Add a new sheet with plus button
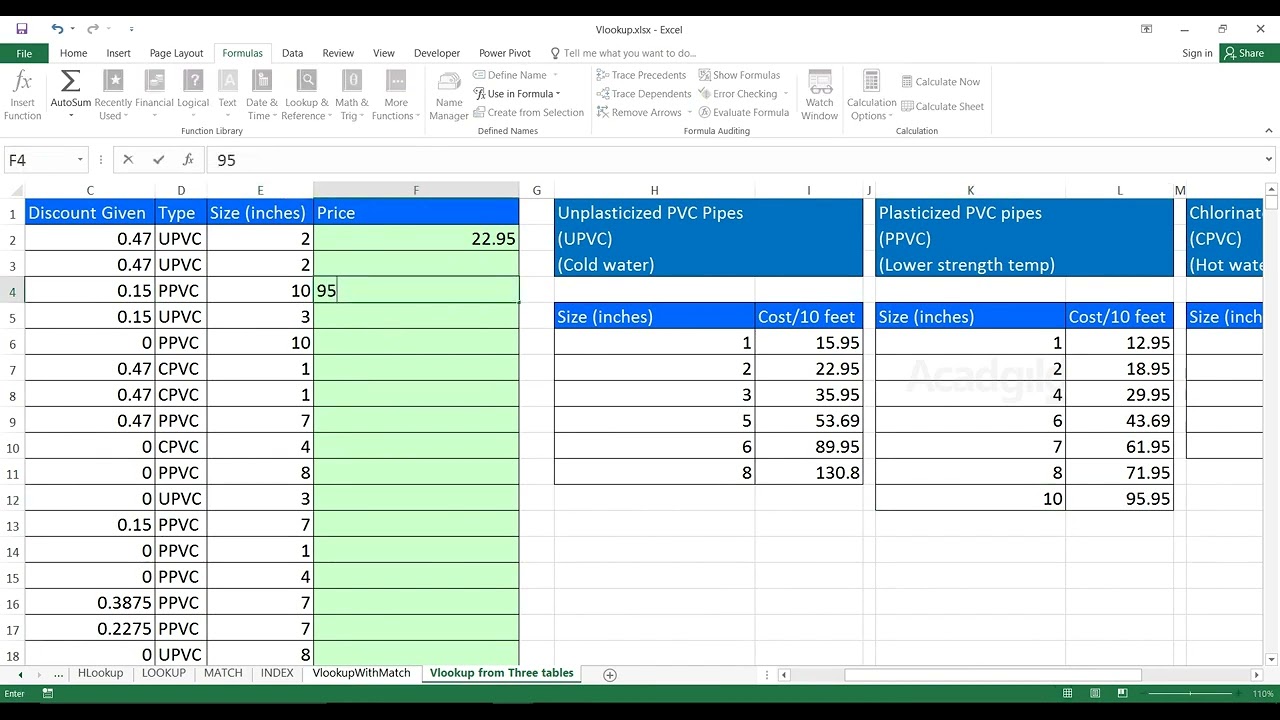1280x720 pixels. click(x=610, y=674)
